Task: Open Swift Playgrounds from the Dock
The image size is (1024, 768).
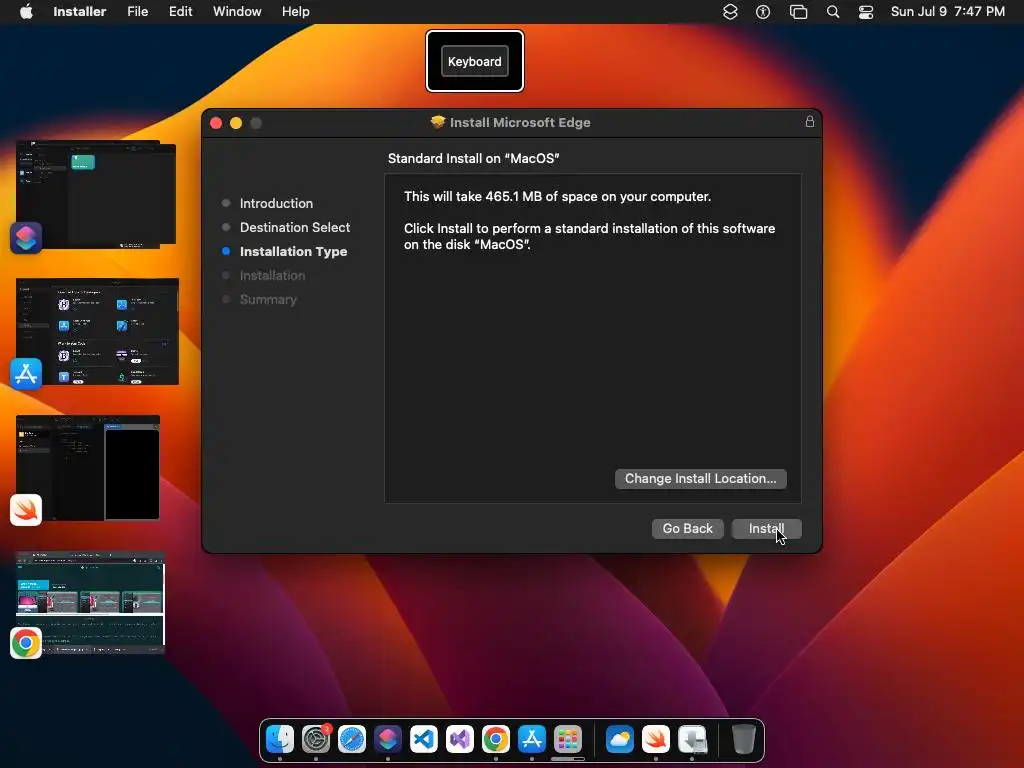Action: 656,739
